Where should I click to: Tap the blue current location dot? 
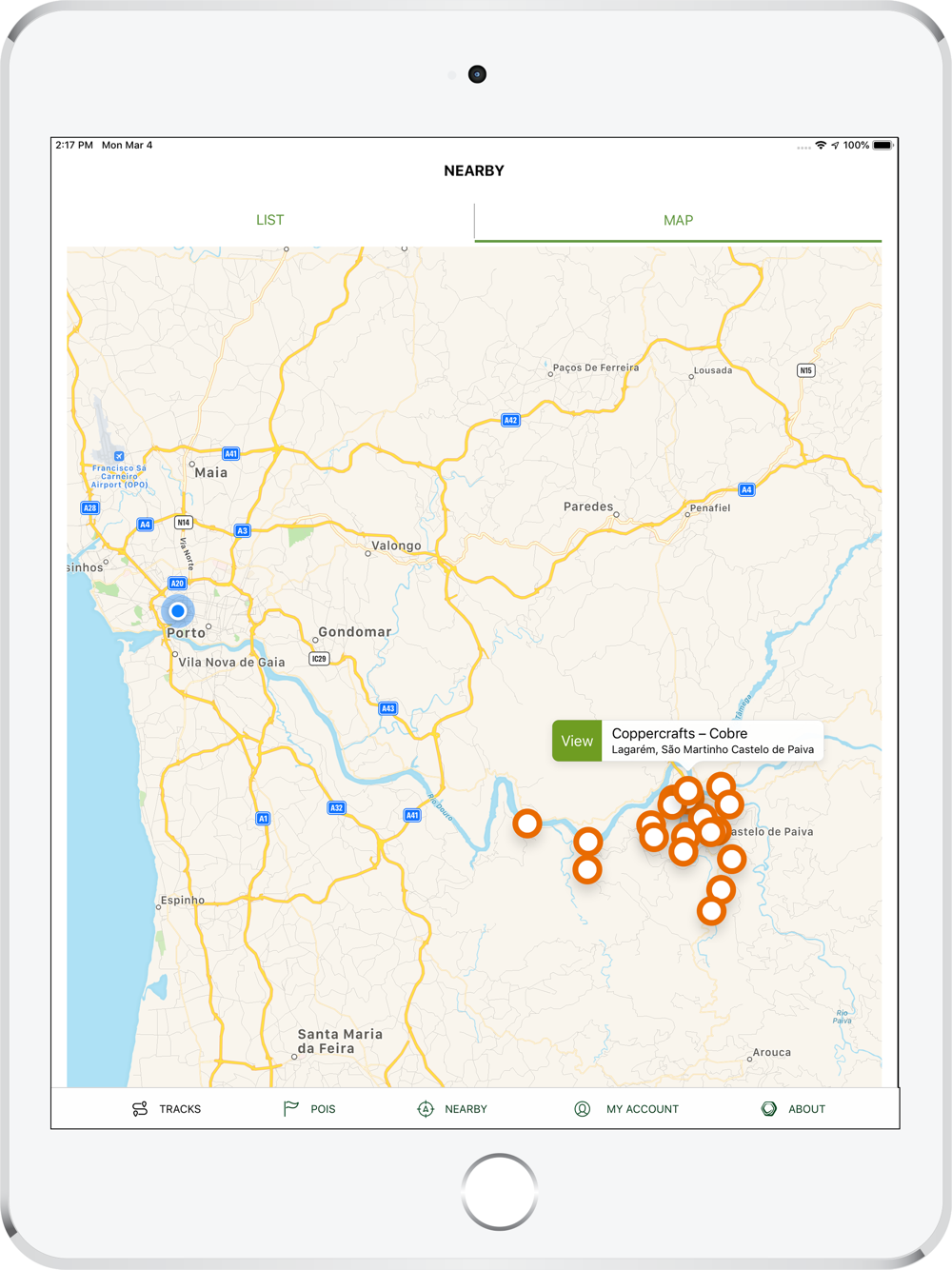click(x=178, y=611)
